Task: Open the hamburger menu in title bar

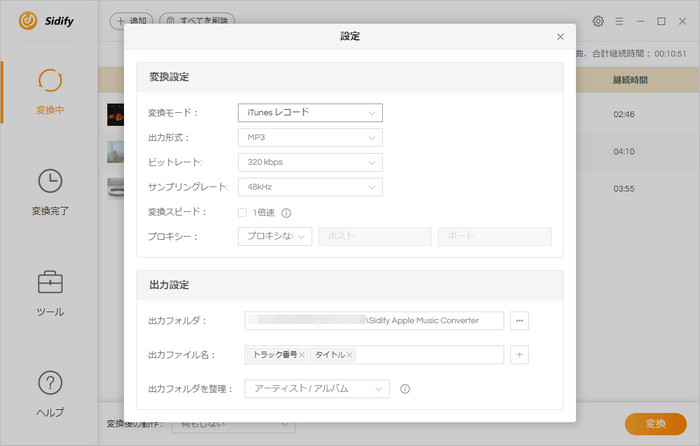Action: click(x=619, y=21)
